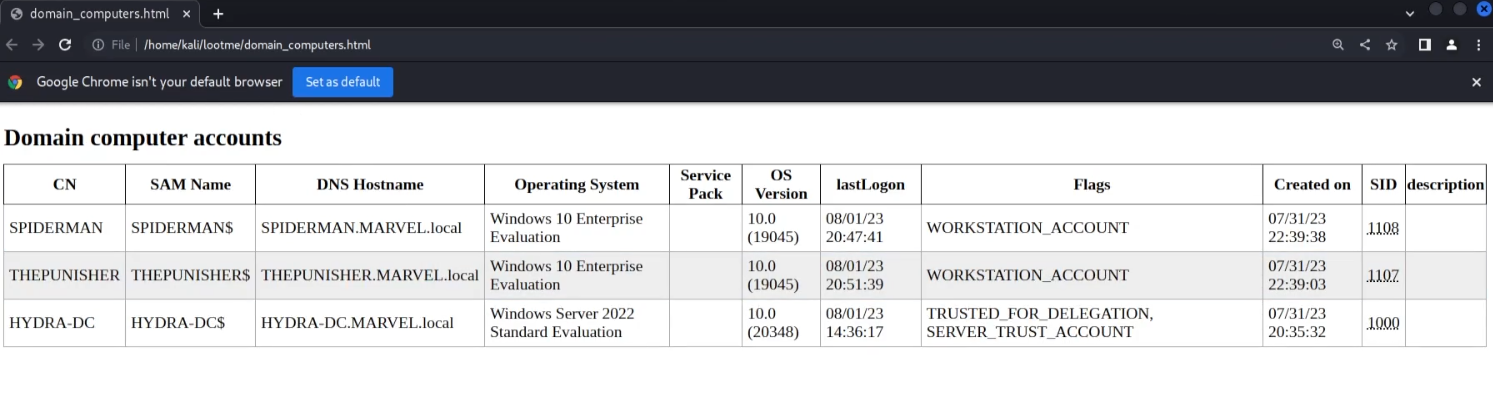Click the address bar file path
Screen dimensions: 1493x407
(257, 45)
